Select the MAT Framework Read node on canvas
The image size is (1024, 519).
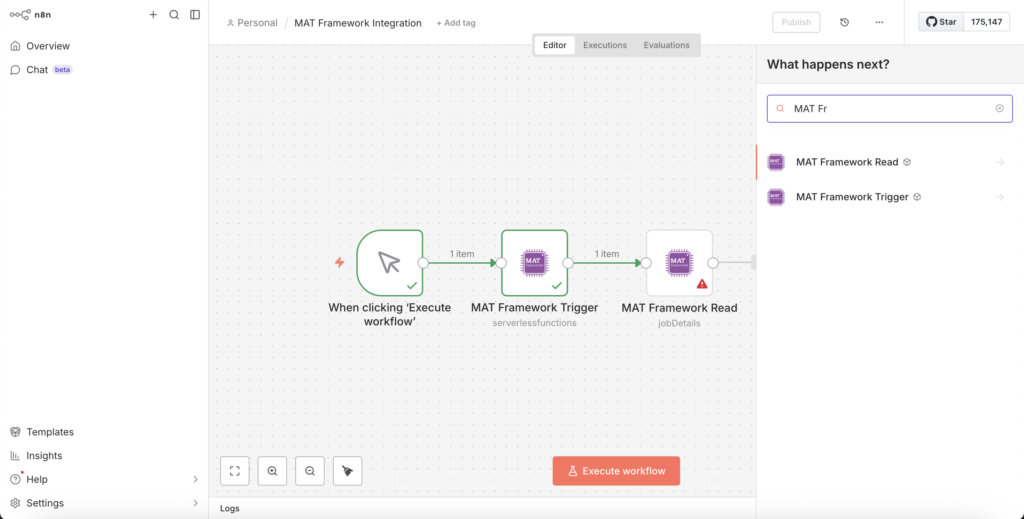(679, 263)
